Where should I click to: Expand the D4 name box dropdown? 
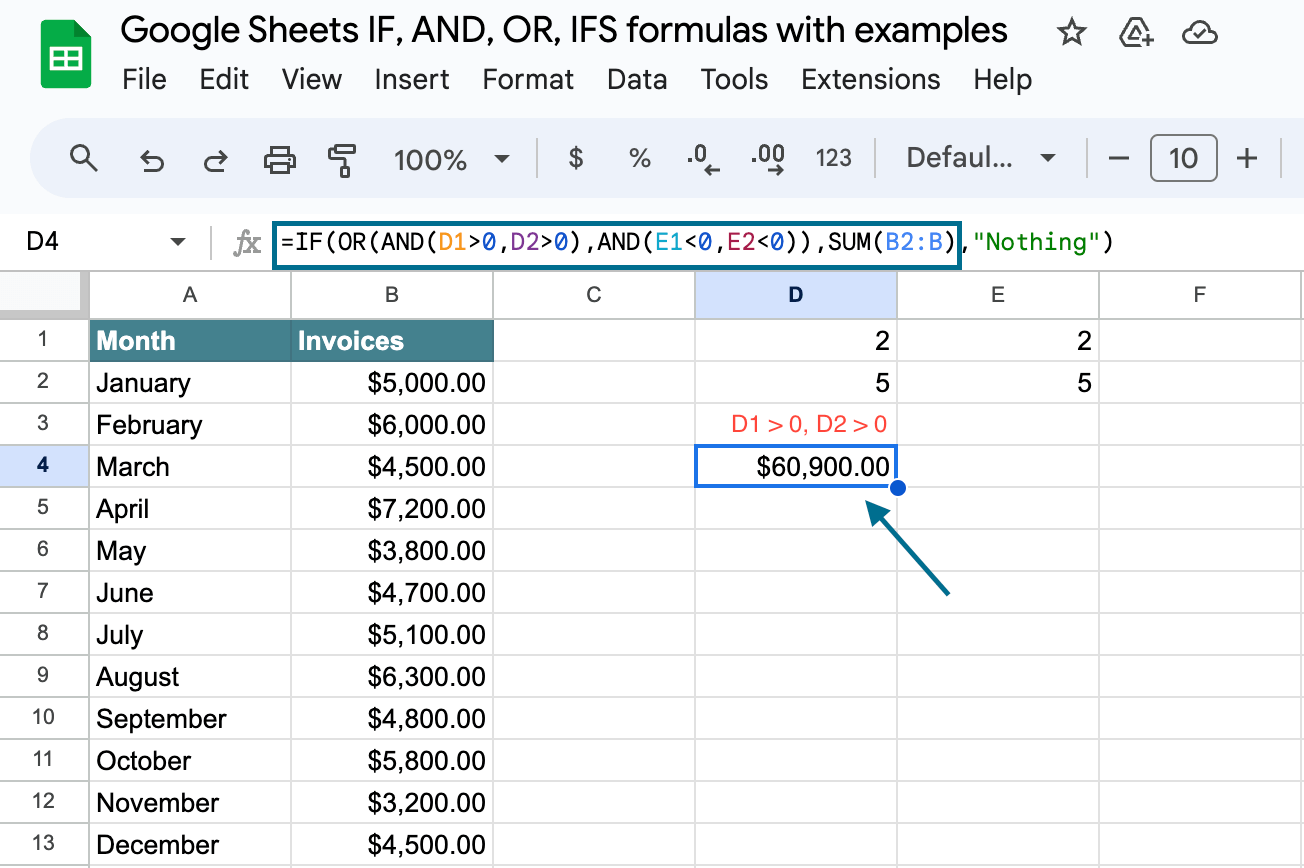179,242
